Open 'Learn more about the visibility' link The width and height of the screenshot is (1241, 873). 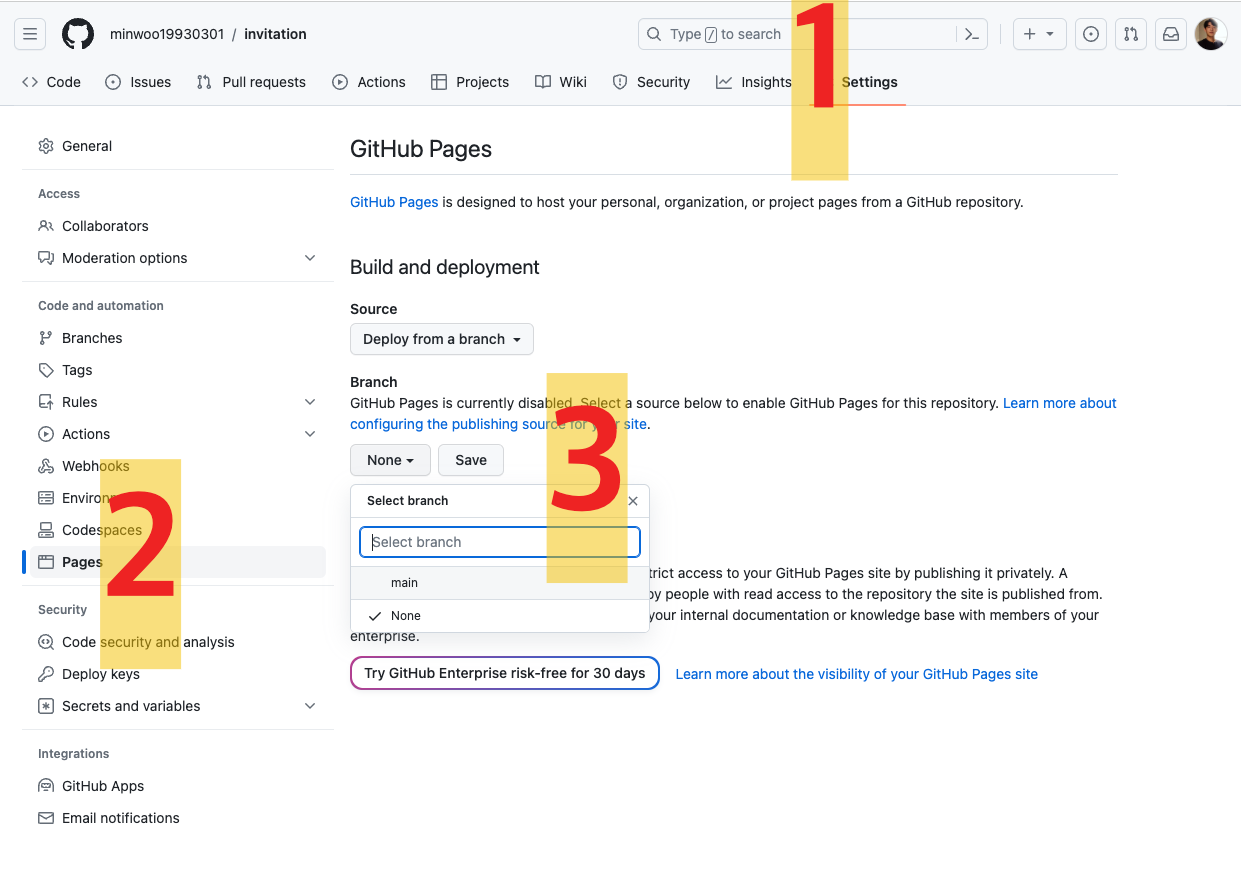pos(857,674)
